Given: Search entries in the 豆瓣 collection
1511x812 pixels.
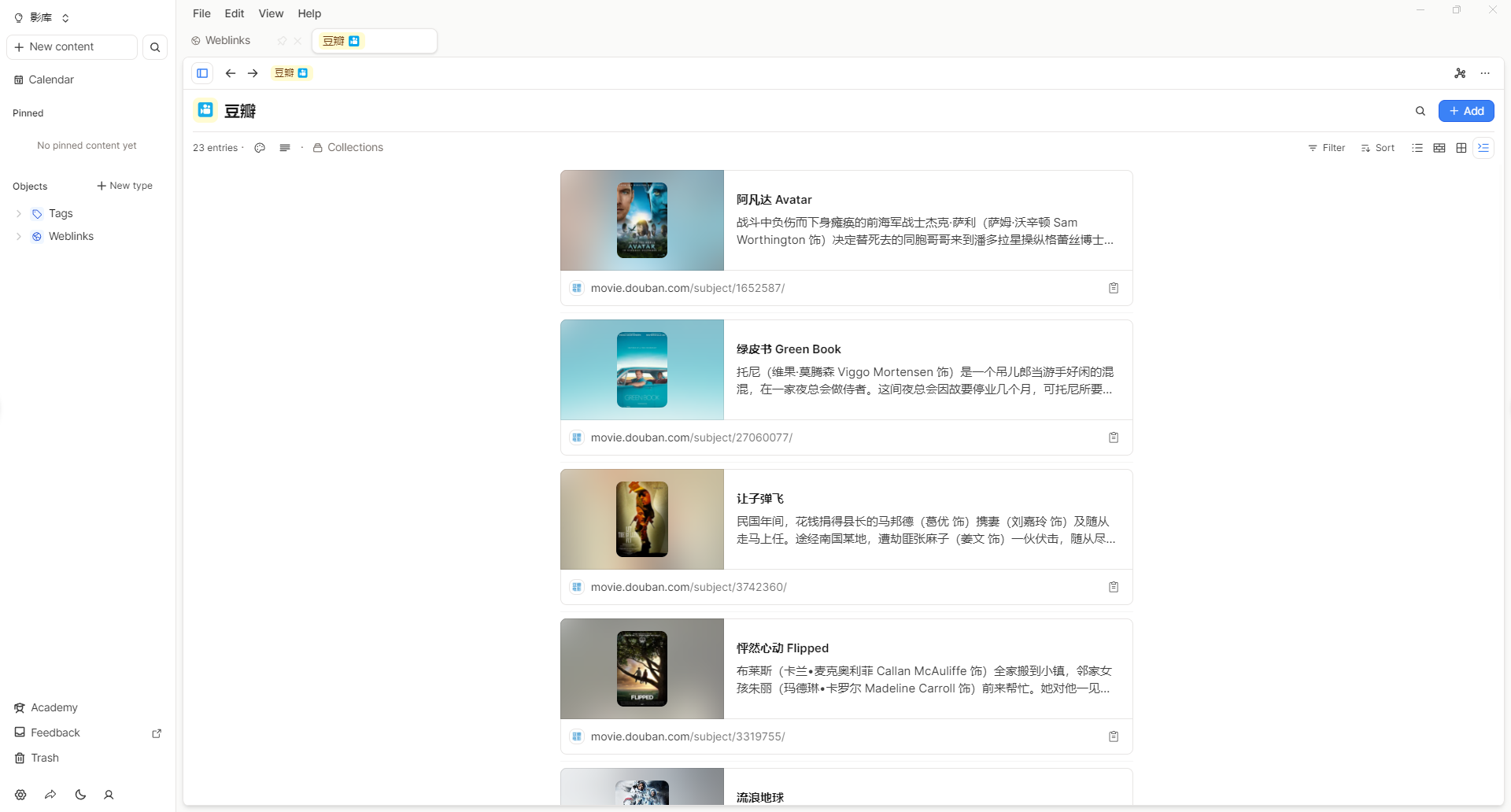Looking at the screenshot, I should (x=1420, y=111).
